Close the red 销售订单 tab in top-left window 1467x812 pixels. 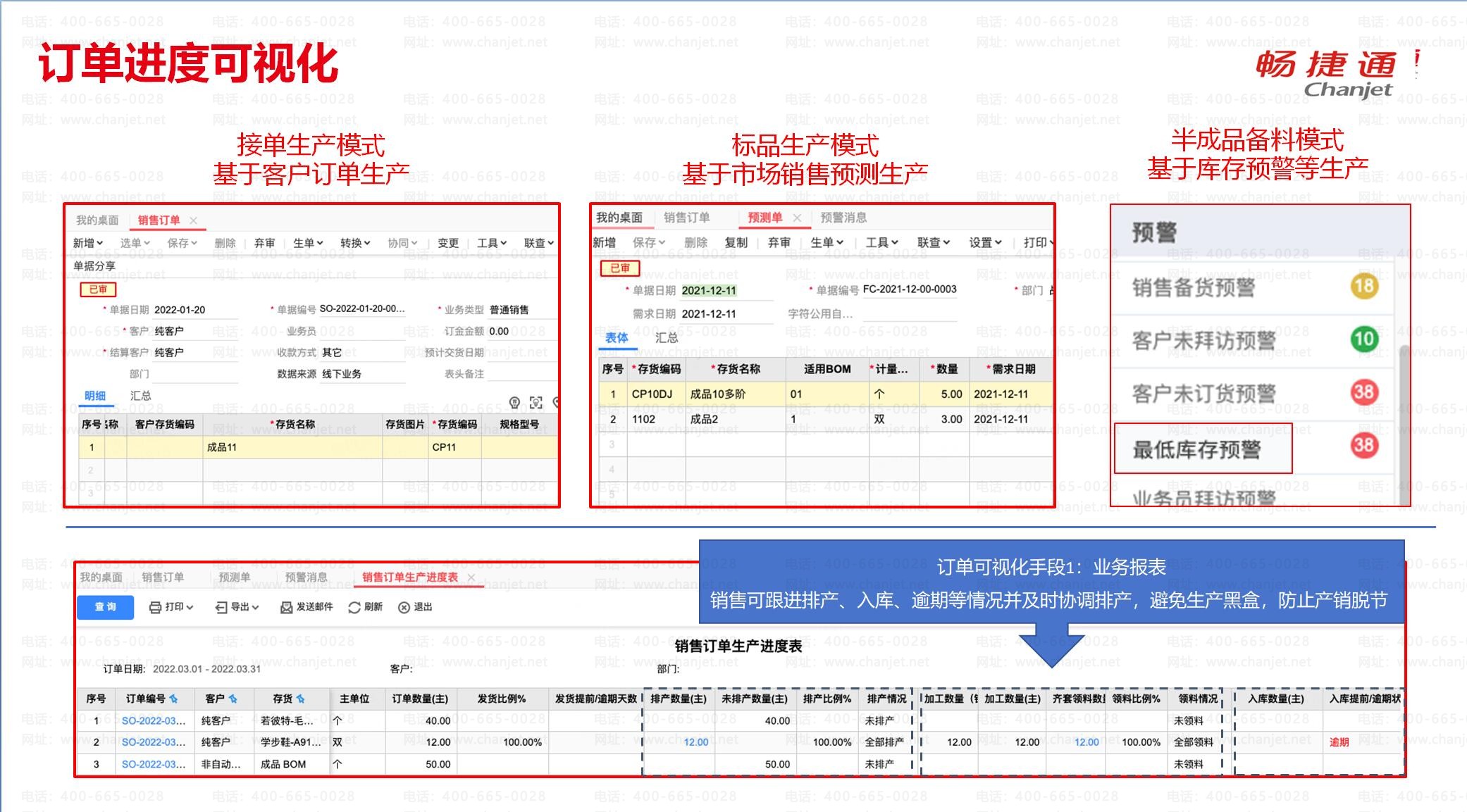[194, 220]
